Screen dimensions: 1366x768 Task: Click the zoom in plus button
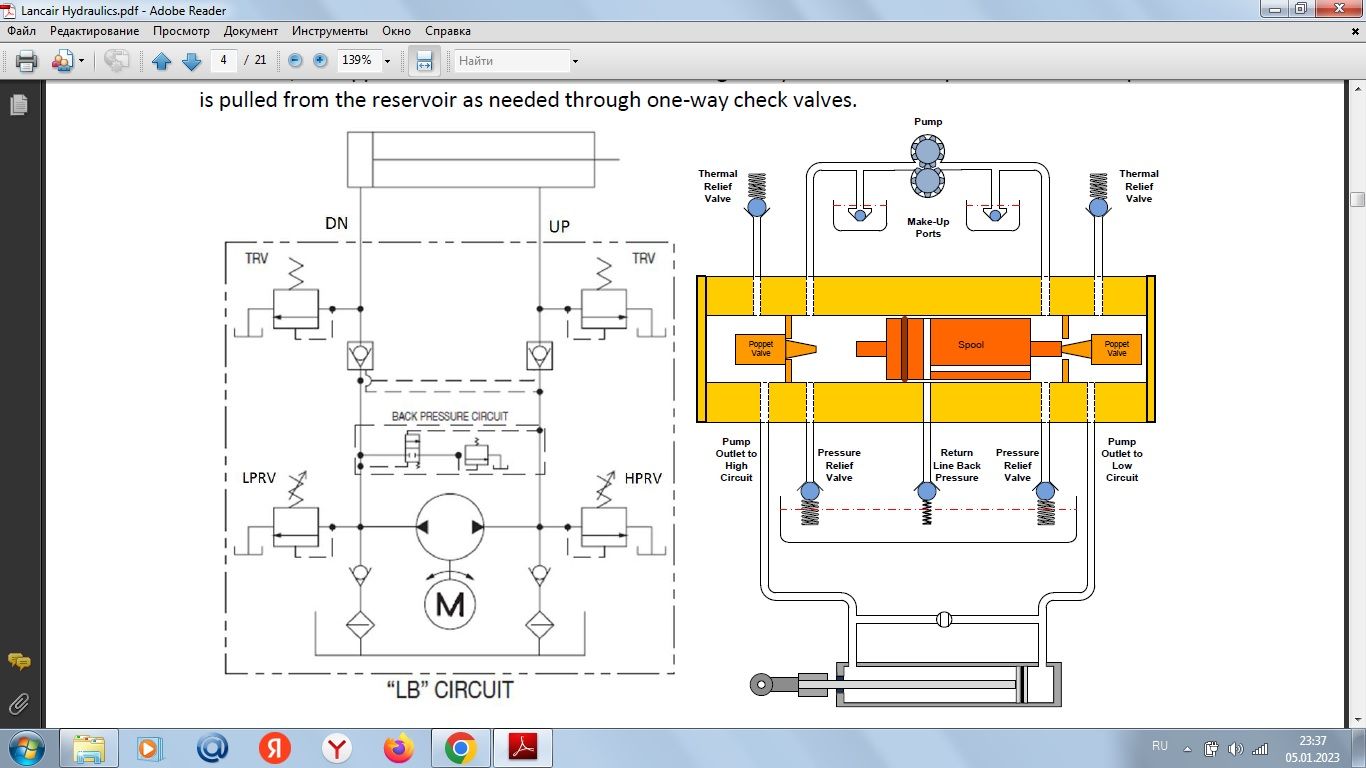[320, 60]
